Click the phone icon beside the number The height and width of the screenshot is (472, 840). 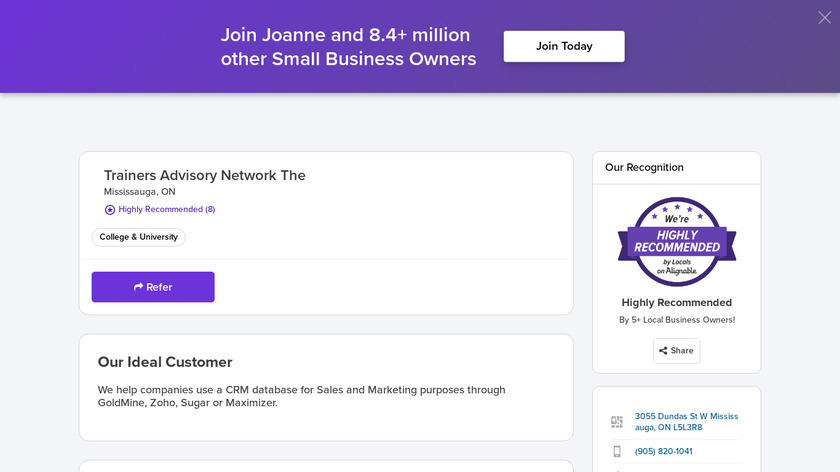click(x=617, y=452)
